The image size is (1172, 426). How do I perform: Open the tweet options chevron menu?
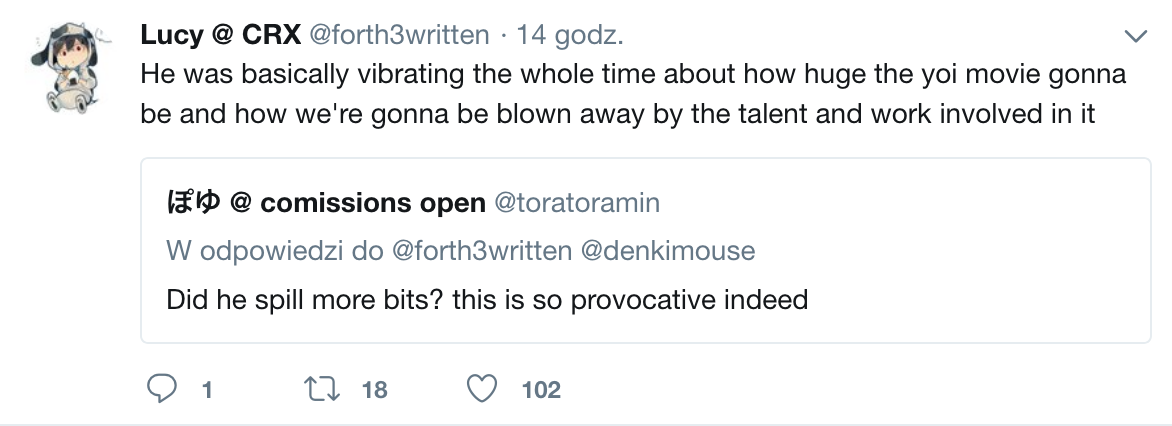1136,37
